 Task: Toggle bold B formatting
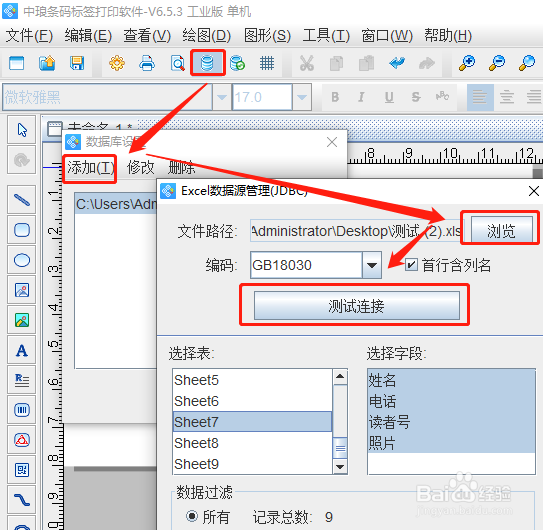[x=335, y=97]
